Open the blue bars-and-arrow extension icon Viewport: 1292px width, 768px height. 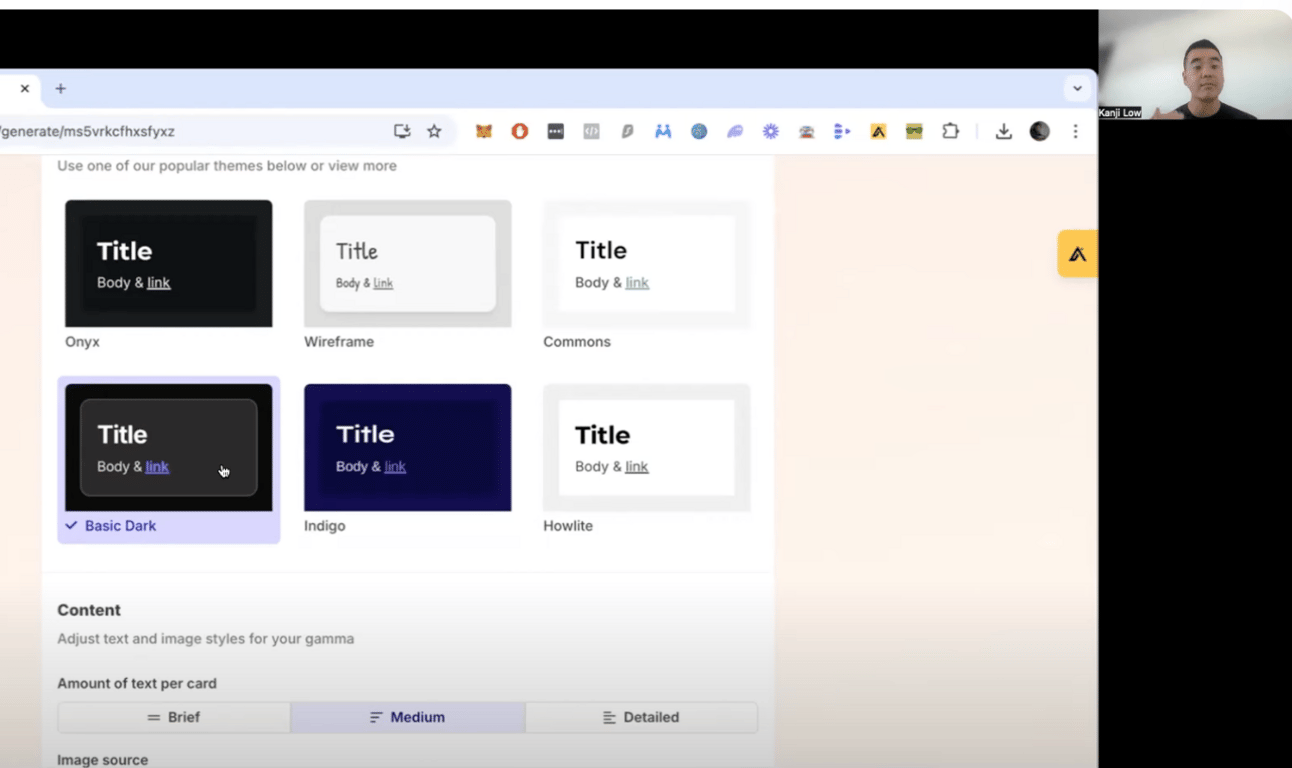tap(842, 131)
